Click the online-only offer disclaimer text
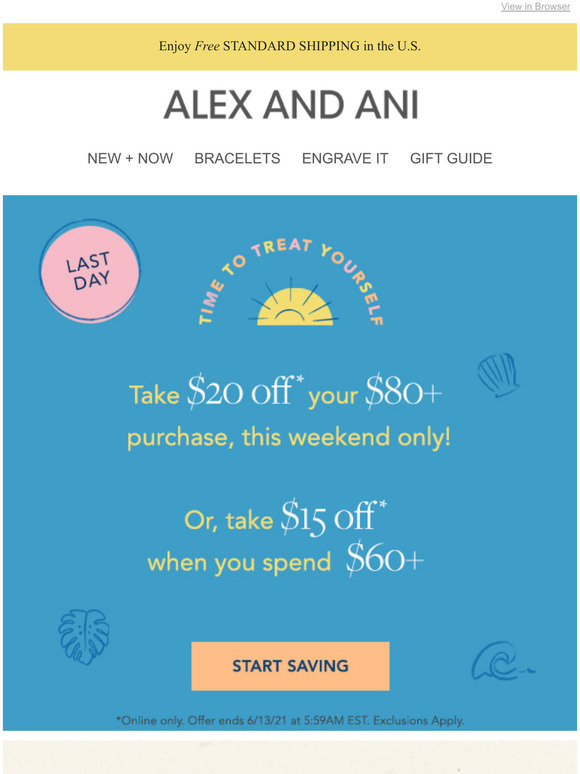Image resolution: width=580 pixels, height=774 pixels. (x=290, y=721)
